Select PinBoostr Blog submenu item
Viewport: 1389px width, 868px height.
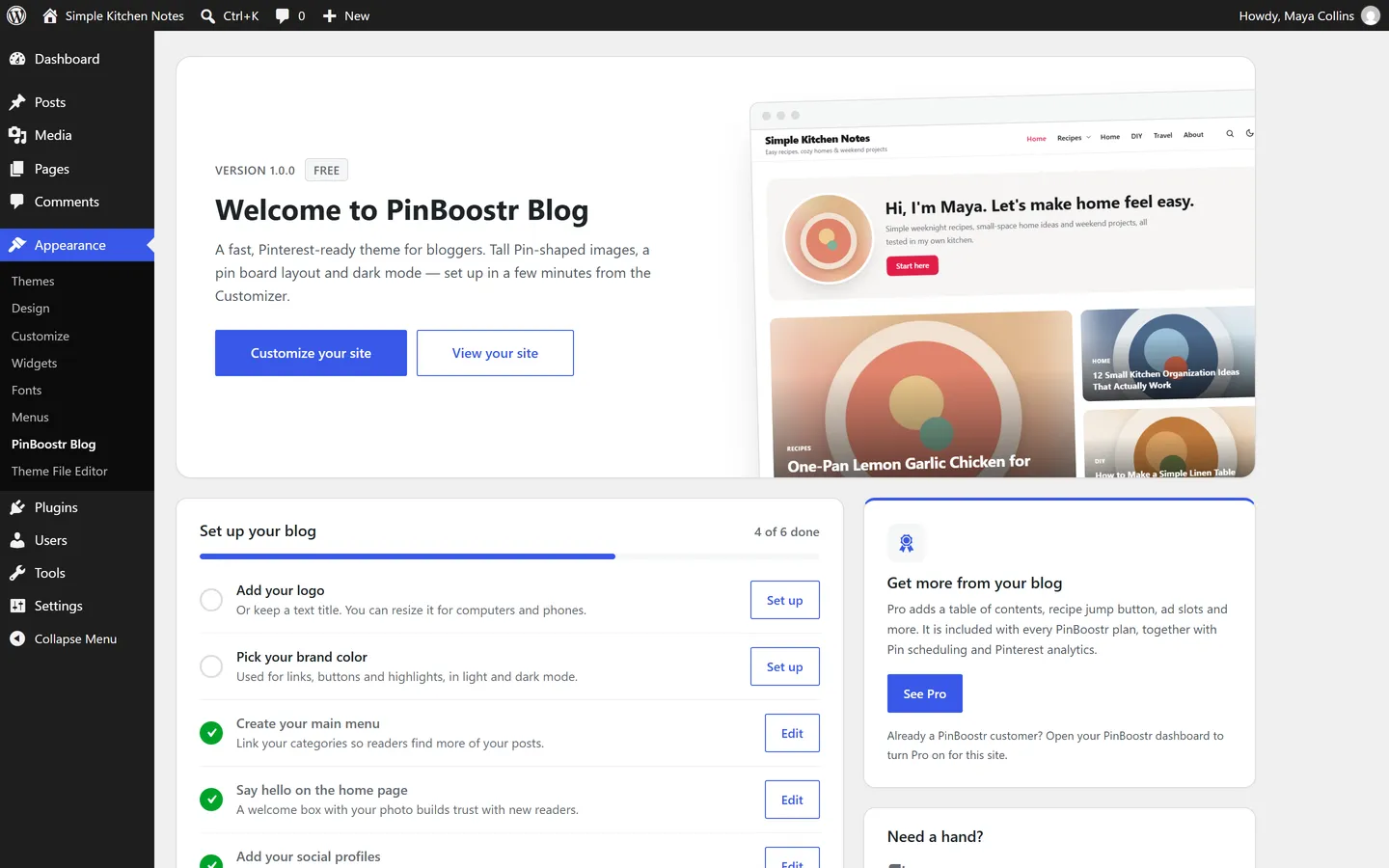click(54, 445)
